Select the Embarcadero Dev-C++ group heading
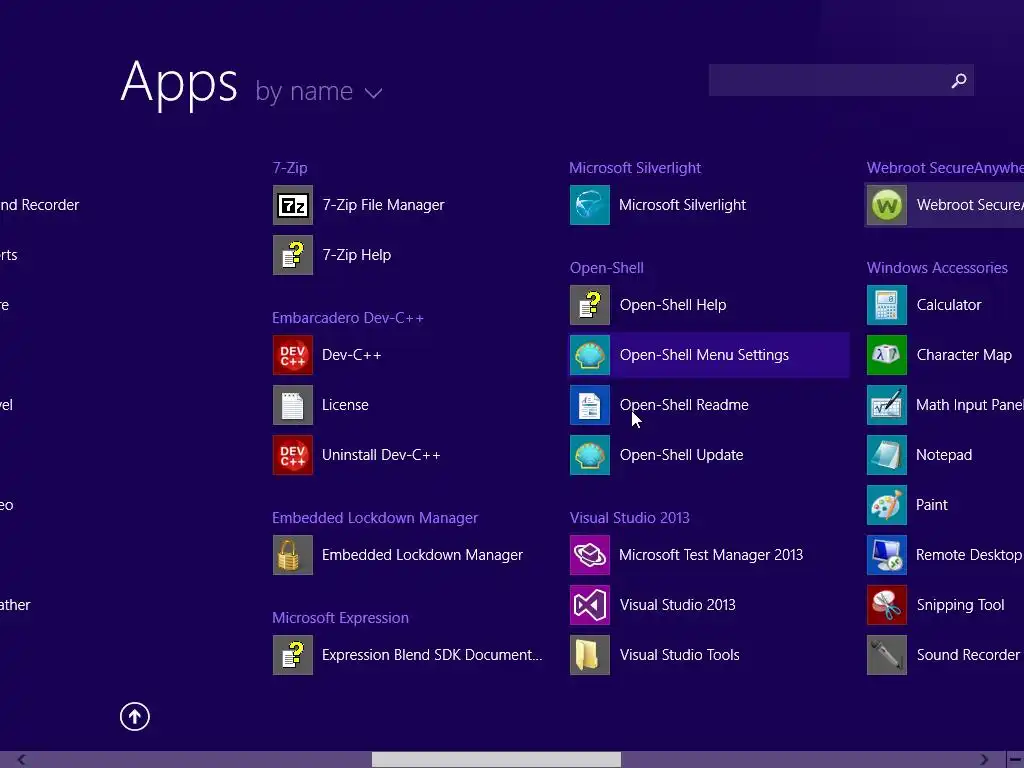Viewport: 1024px width, 768px height. [x=348, y=318]
